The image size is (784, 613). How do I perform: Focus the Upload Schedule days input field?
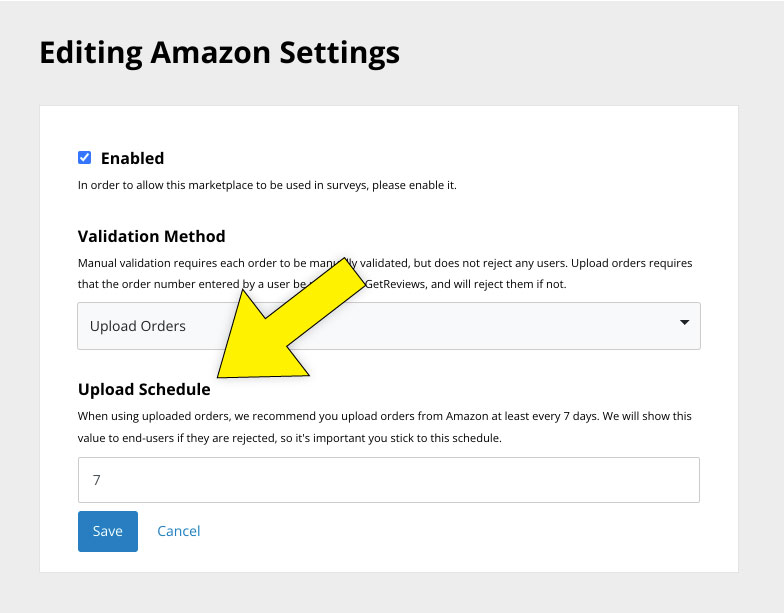click(388, 480)
